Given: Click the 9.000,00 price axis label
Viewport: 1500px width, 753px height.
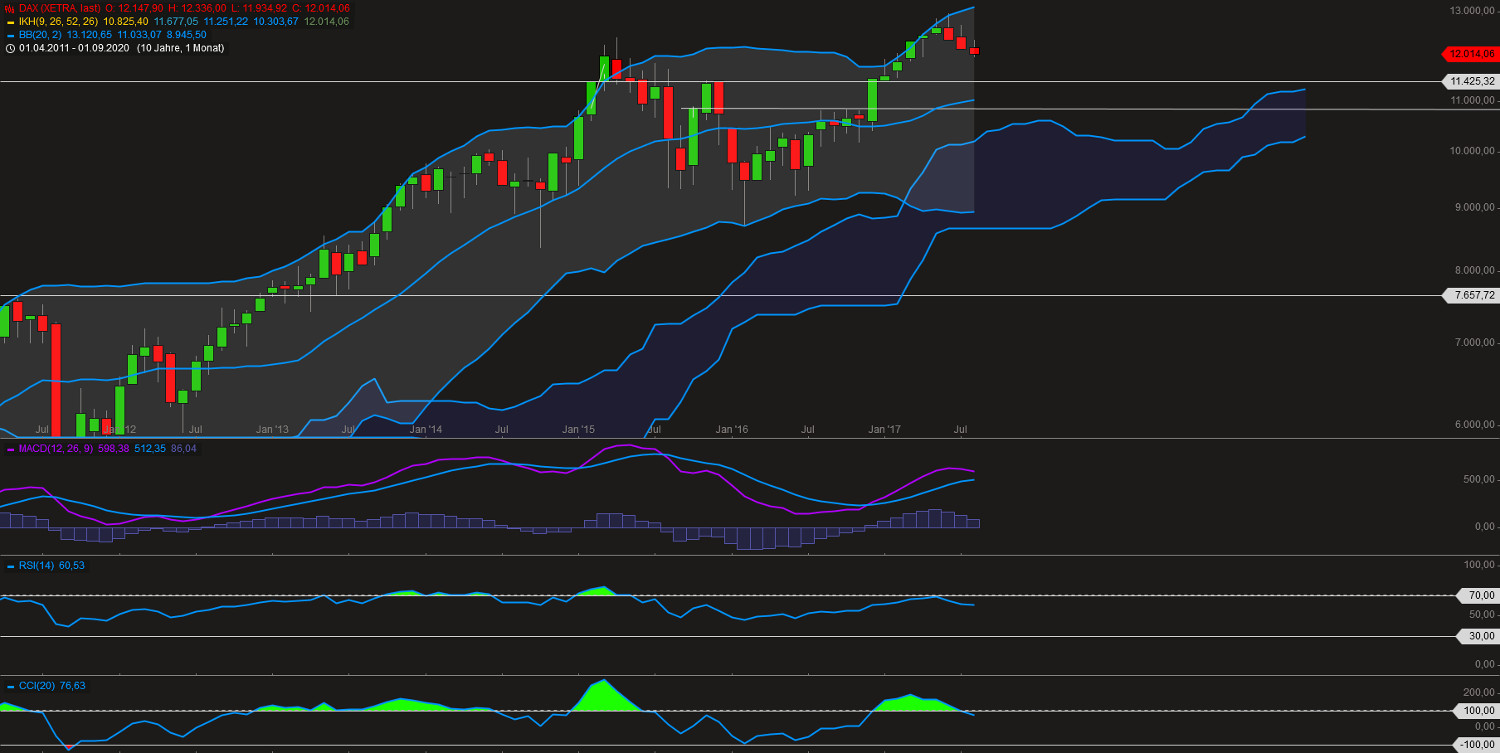Looking at the screenshot, I should [1474, 208].
